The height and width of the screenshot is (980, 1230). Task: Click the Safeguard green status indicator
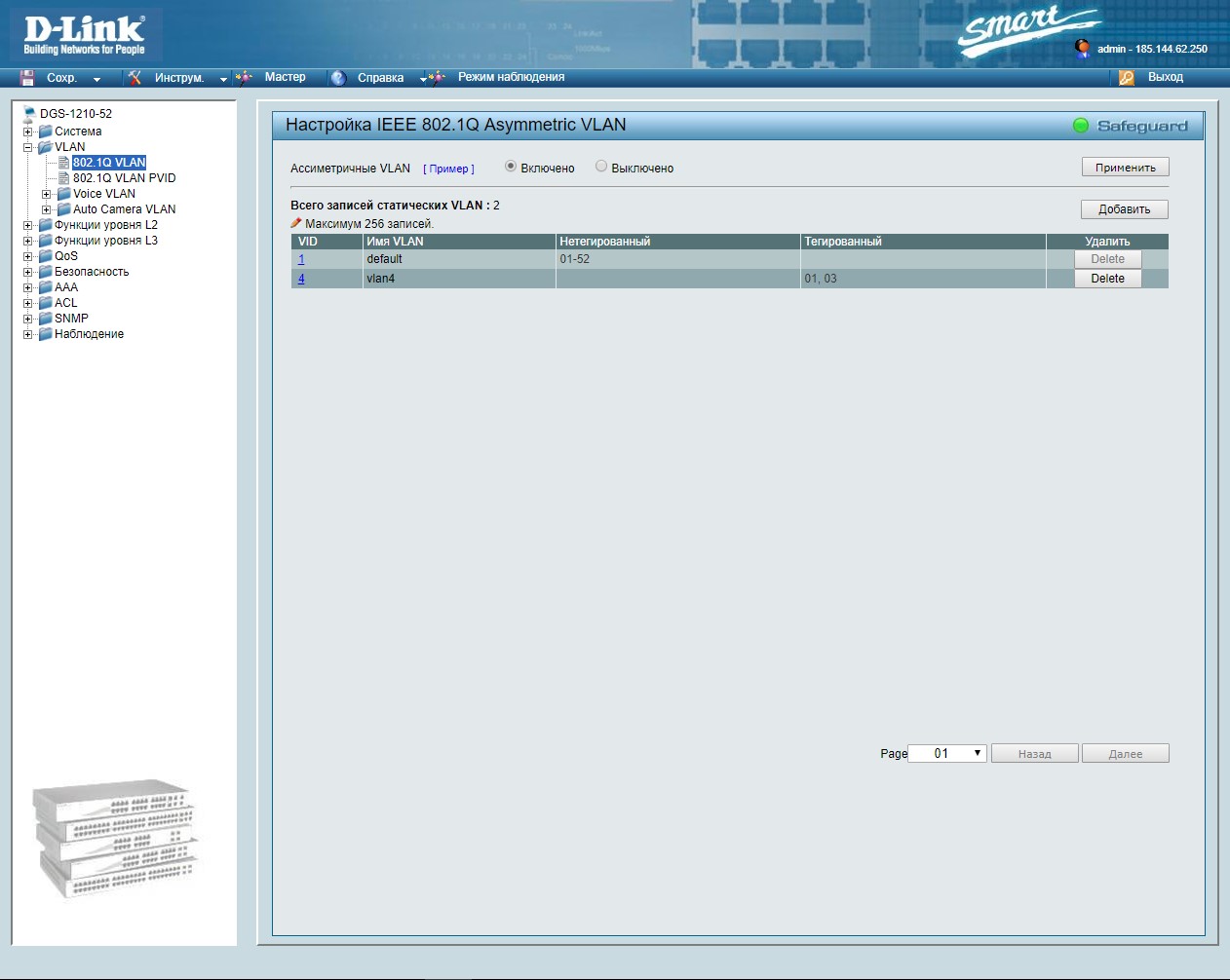click(1081, 126)
